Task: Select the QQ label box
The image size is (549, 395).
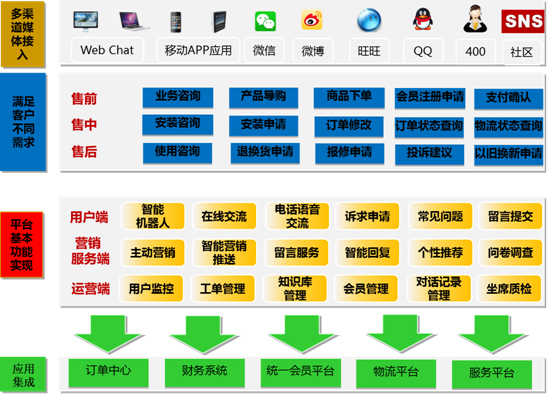Action: tap(423, 51)
